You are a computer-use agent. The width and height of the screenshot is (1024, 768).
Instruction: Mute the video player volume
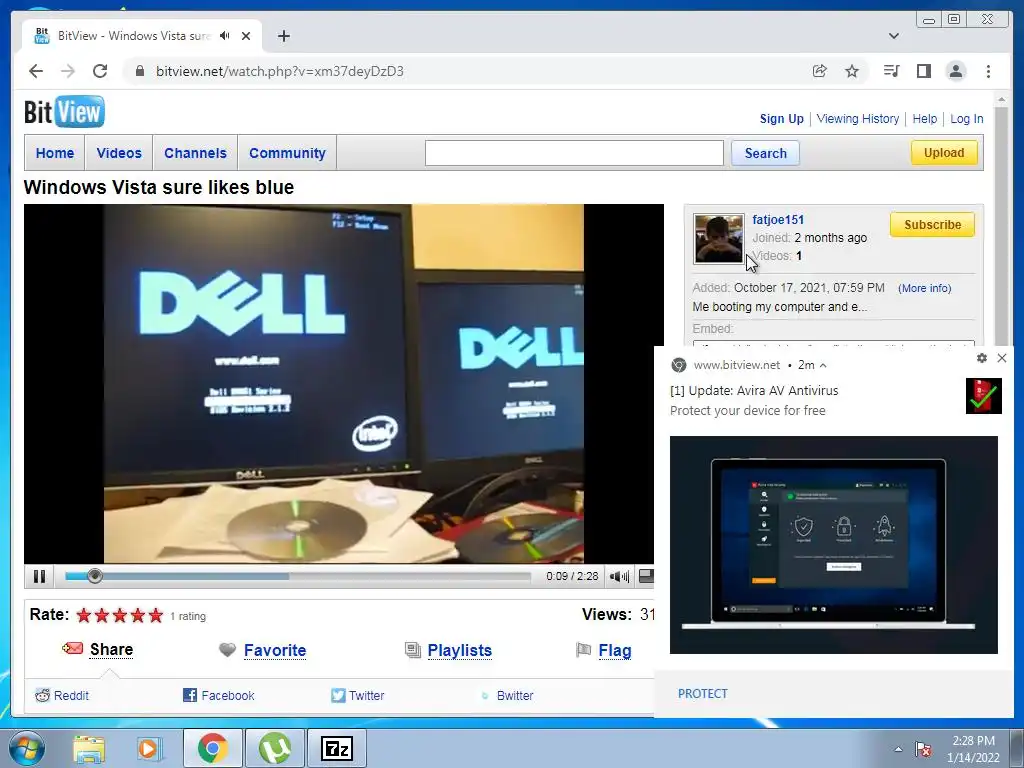pos(619,576)
